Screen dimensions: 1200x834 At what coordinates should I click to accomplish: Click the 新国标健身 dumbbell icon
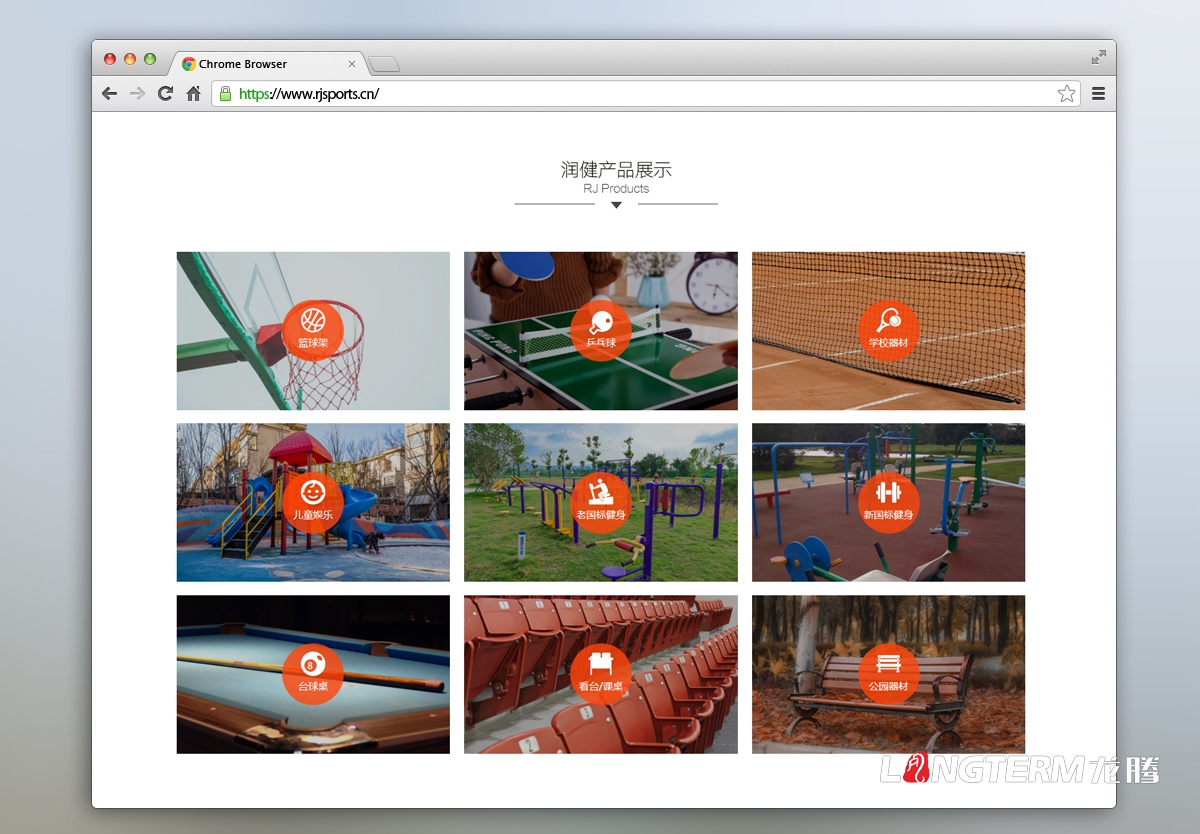point(888,500)
